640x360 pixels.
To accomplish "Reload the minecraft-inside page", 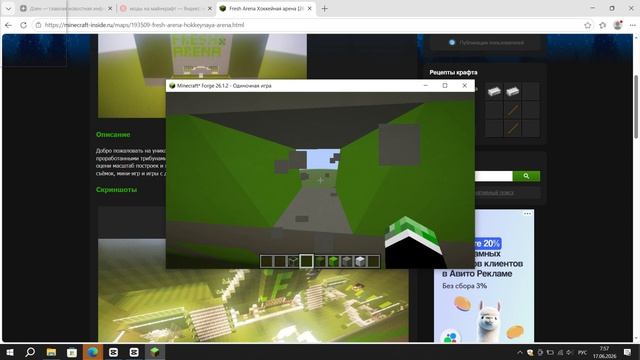I will [x=23, y=25].
